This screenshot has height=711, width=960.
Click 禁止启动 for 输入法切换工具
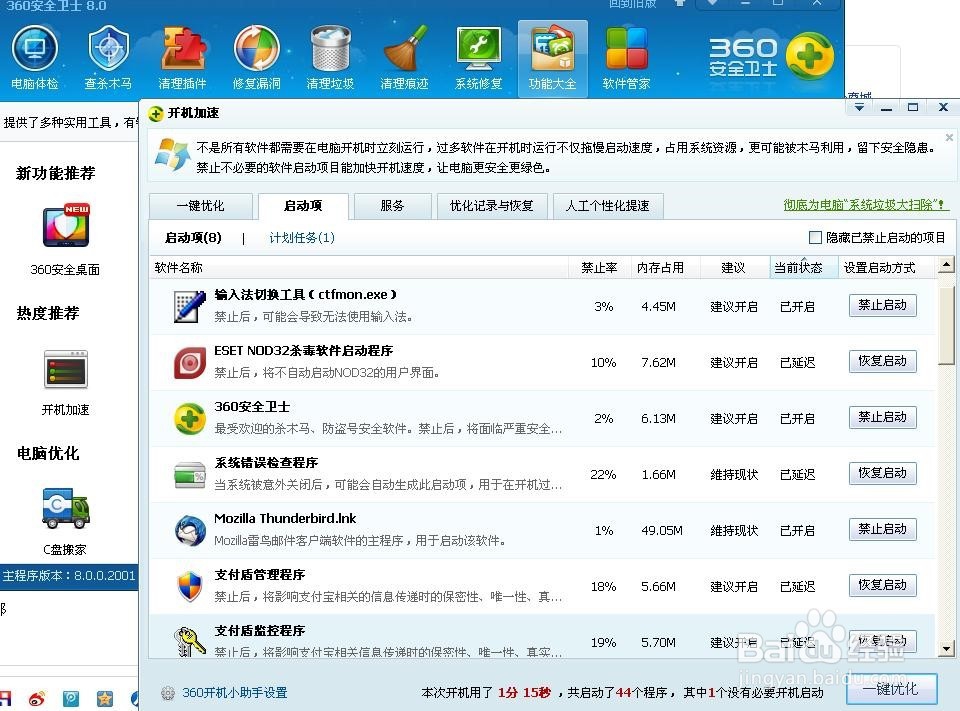882,305
